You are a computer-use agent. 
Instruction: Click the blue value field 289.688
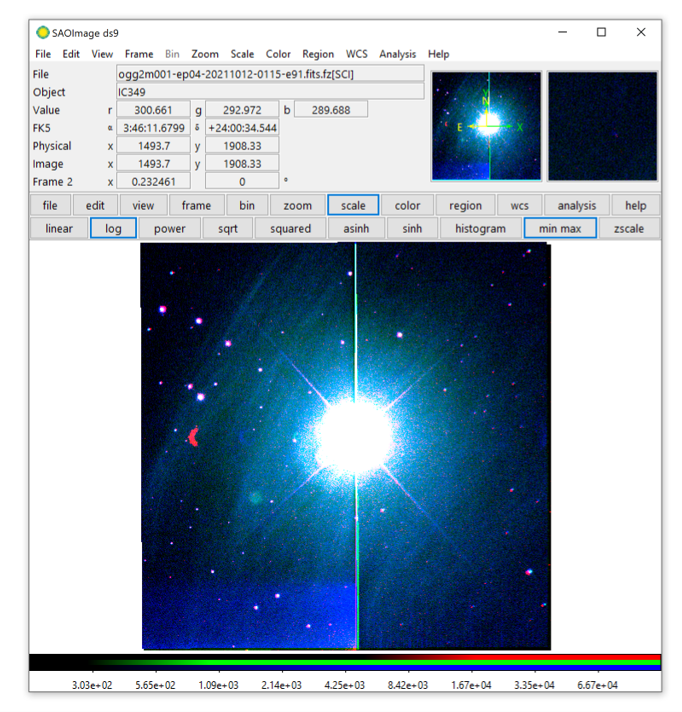click(331, 109)
